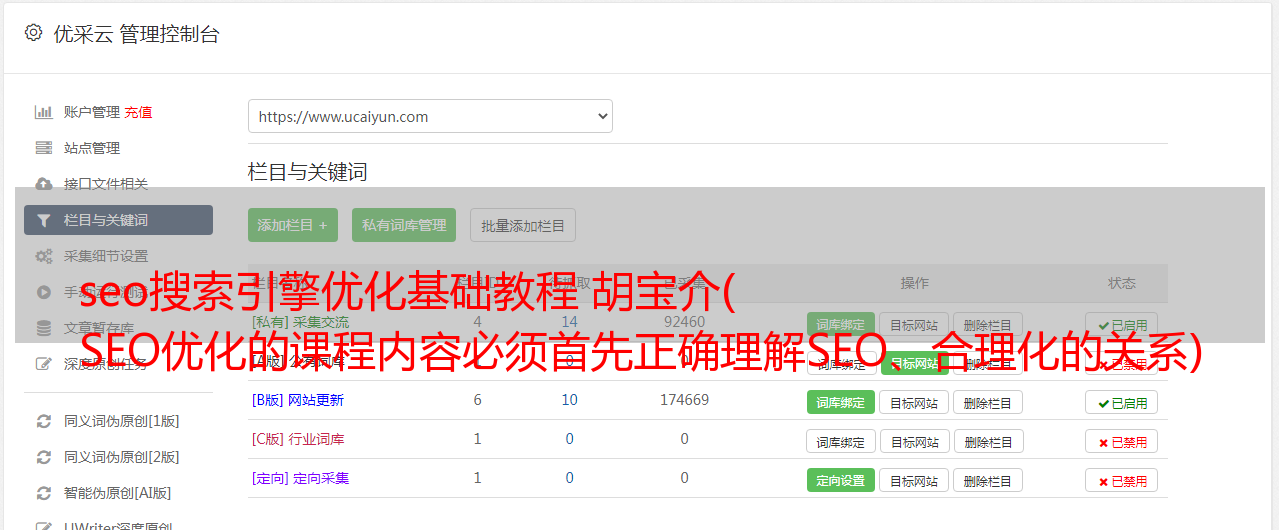The height and width of the screenshot is (530, 1279).
Task: Open the [定向] 定向采集 column link
Action: (x=301, y=478)
